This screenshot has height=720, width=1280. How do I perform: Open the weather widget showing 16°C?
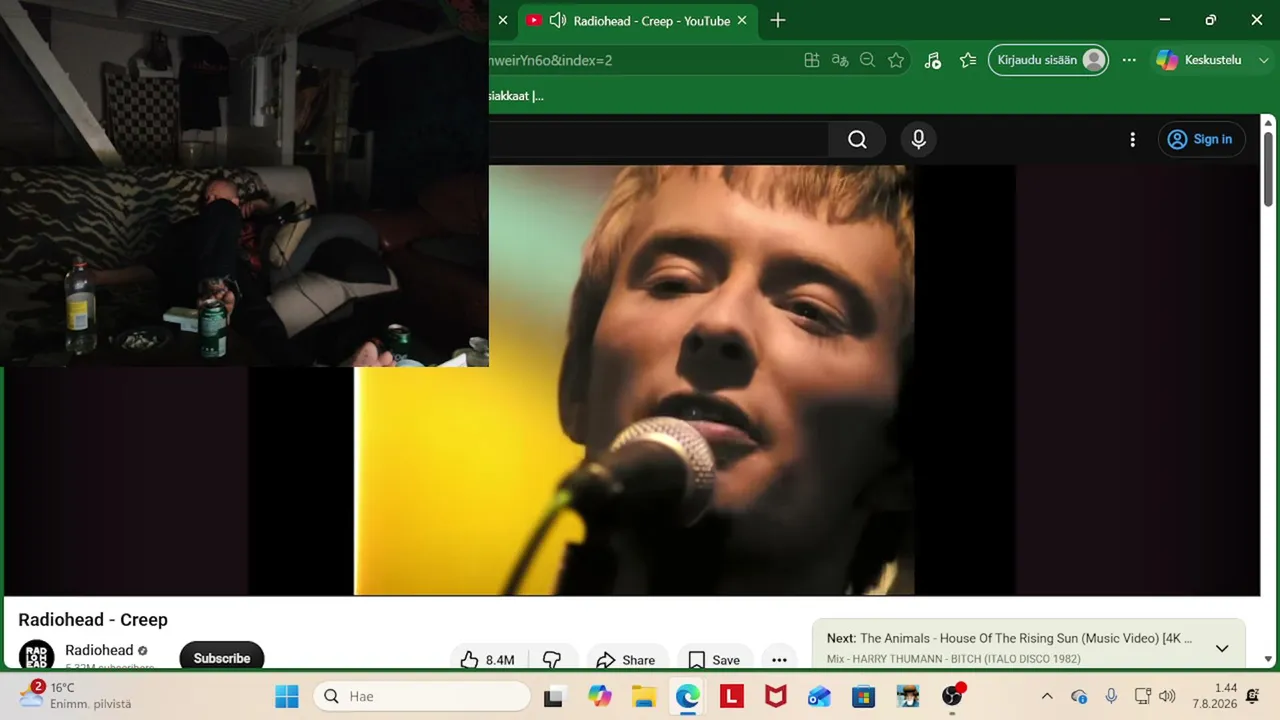point(76,695)
